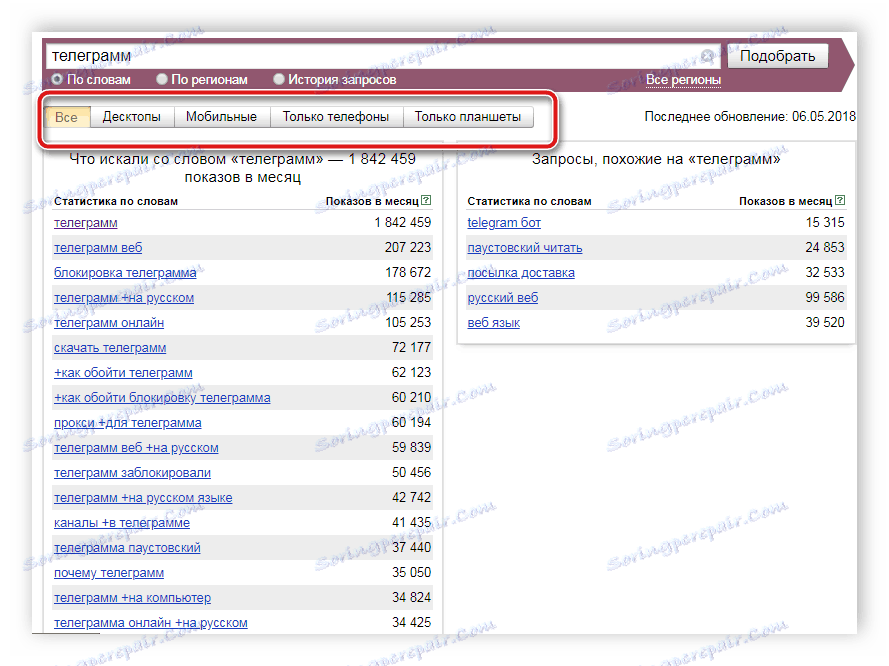889x666 pixels.
Task: Open the "веб язык" link
Action: coord(493,323)
